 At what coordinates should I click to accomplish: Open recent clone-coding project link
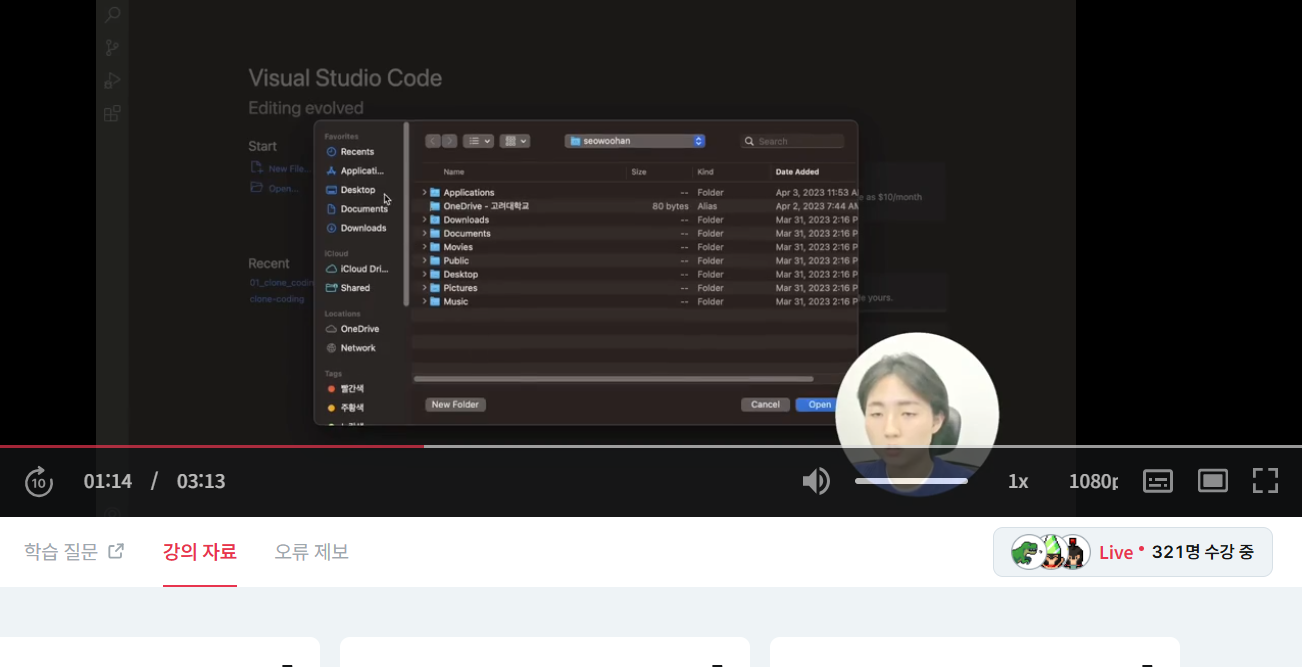pos(277,298)
